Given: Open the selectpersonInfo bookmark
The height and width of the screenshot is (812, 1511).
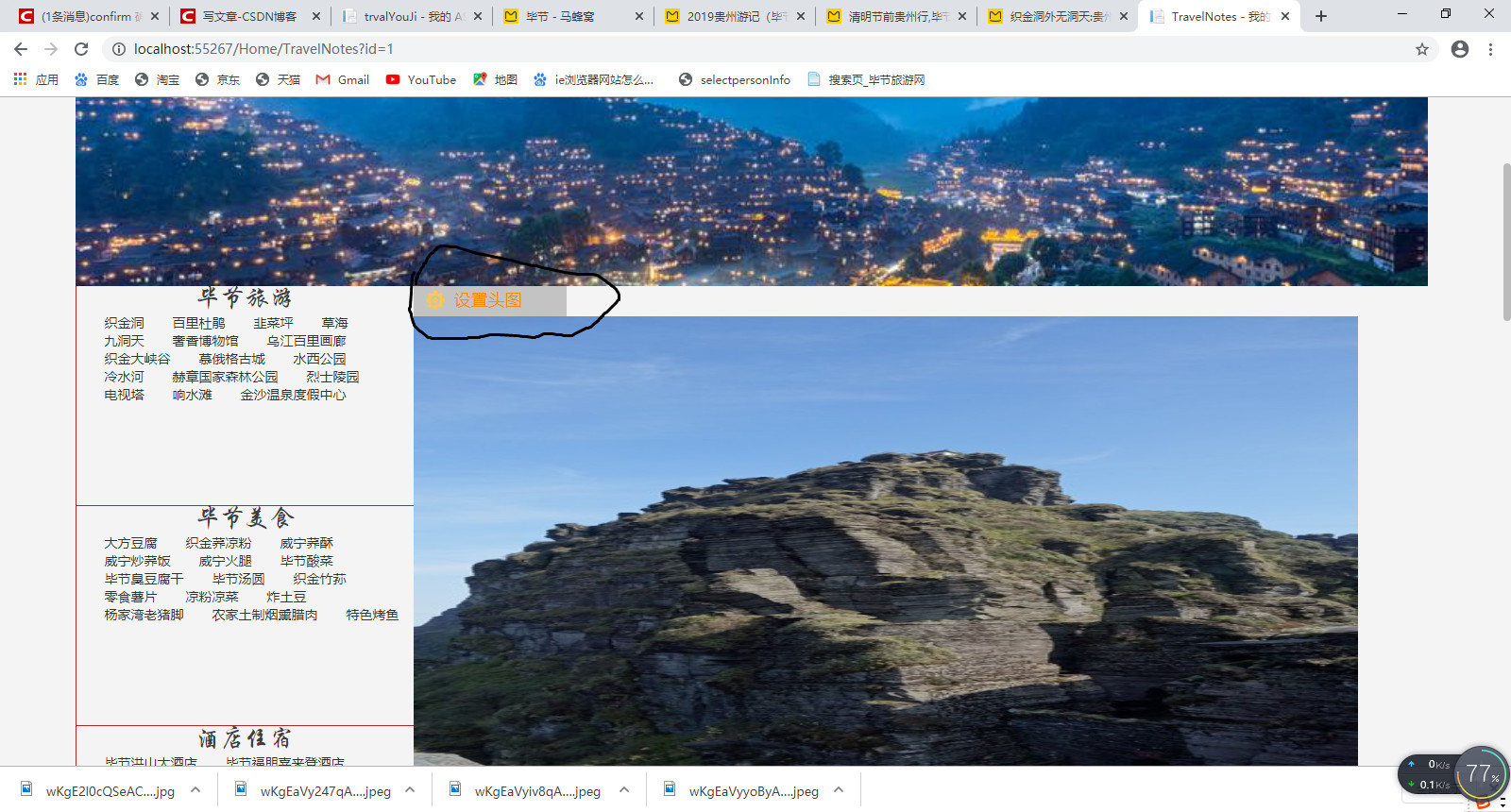Looking at the screenshot, I should pos(735,79).
